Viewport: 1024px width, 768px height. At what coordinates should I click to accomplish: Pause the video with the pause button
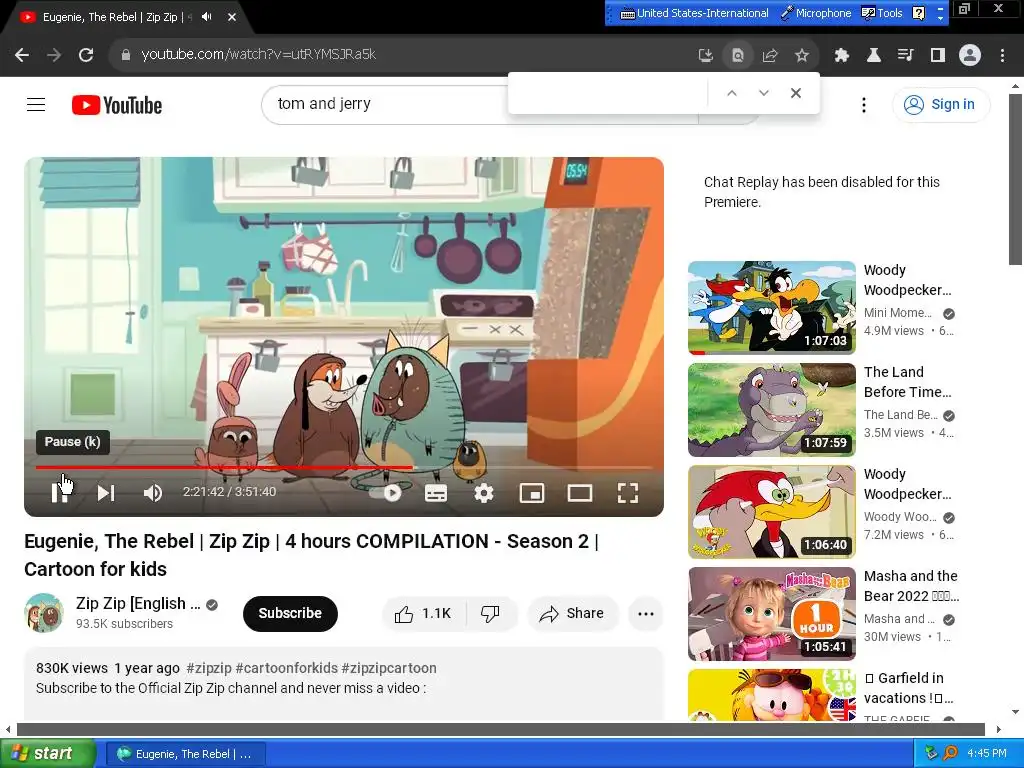[x=59, y=492]
